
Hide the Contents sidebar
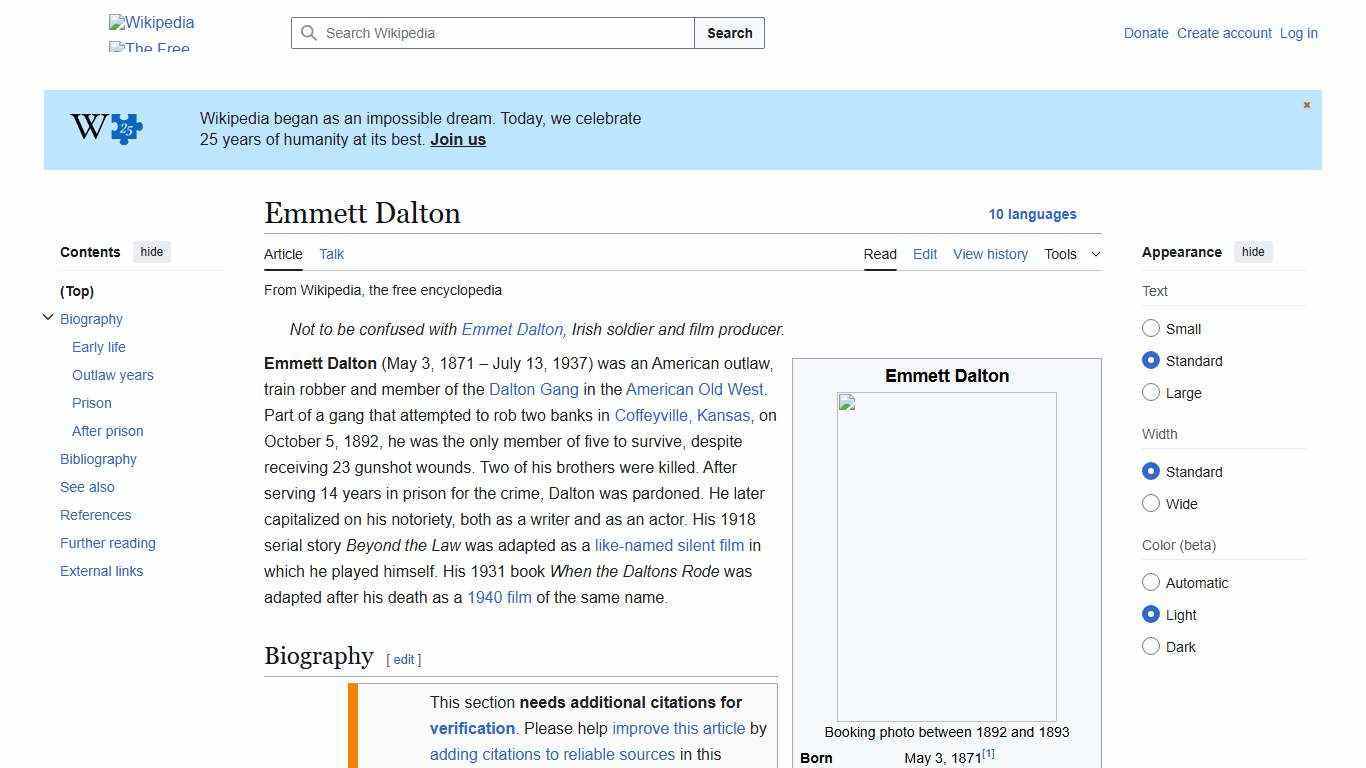[151, 251]
